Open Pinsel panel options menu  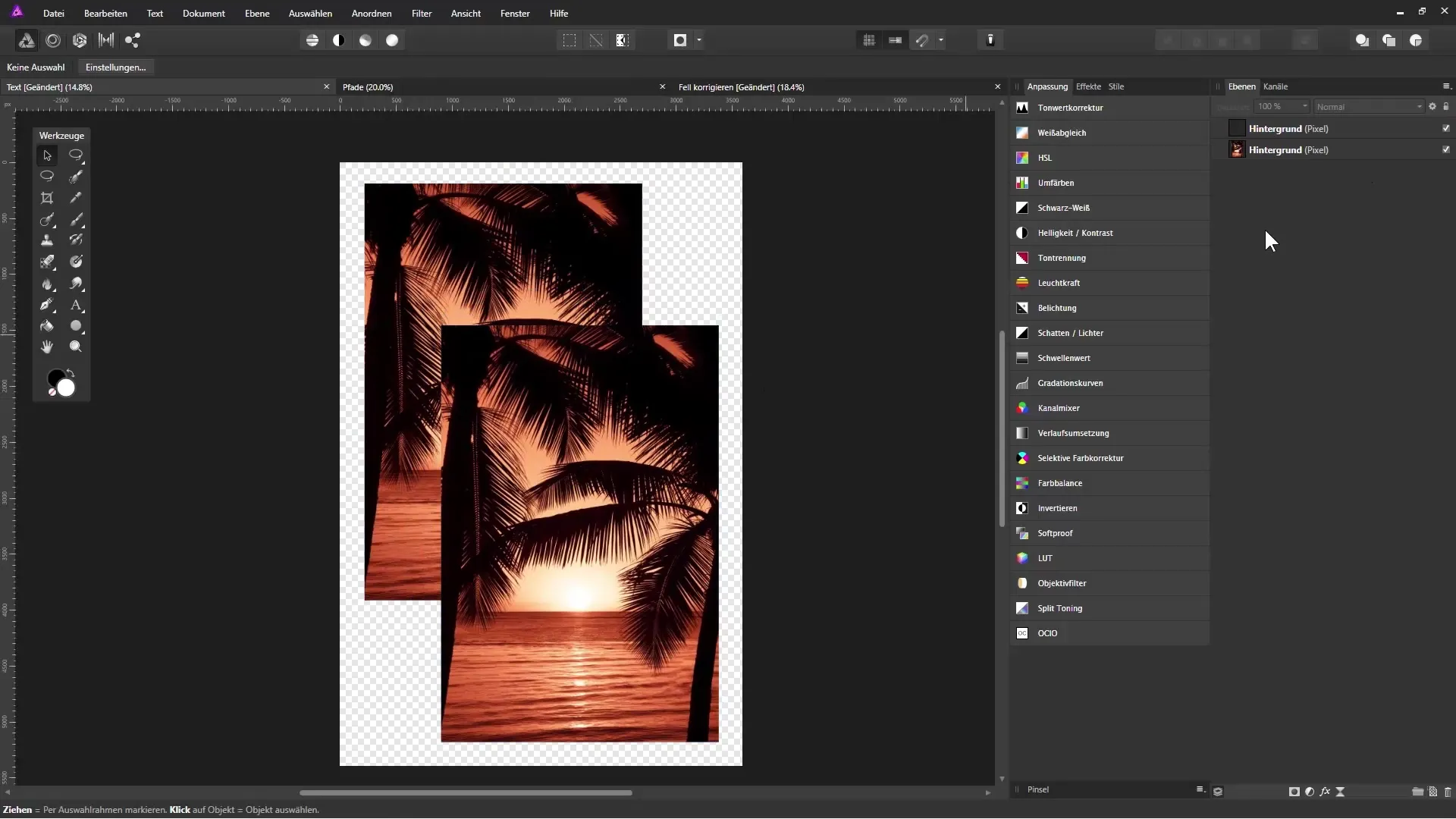[1200, 789]
